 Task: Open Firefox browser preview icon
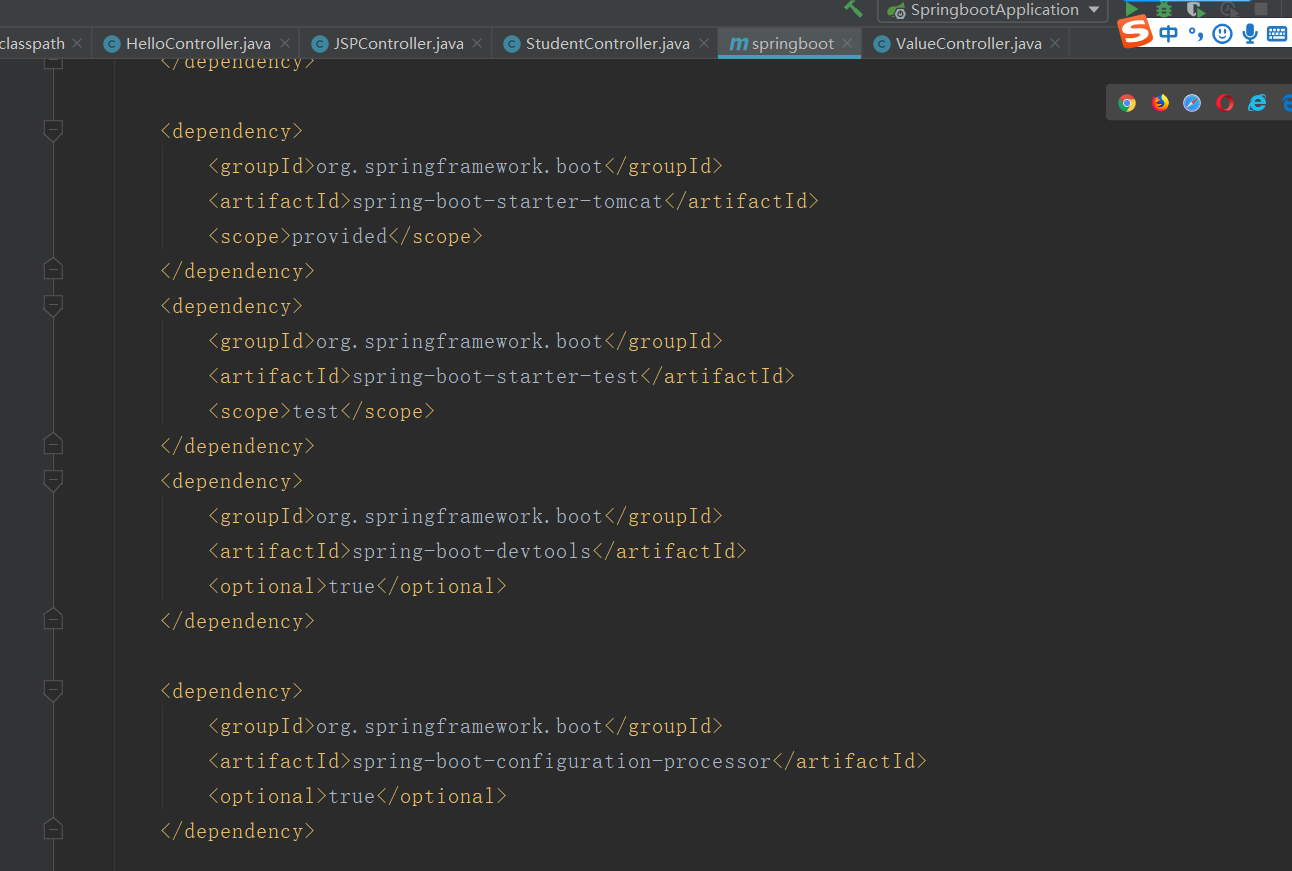tap(1160, 102)
